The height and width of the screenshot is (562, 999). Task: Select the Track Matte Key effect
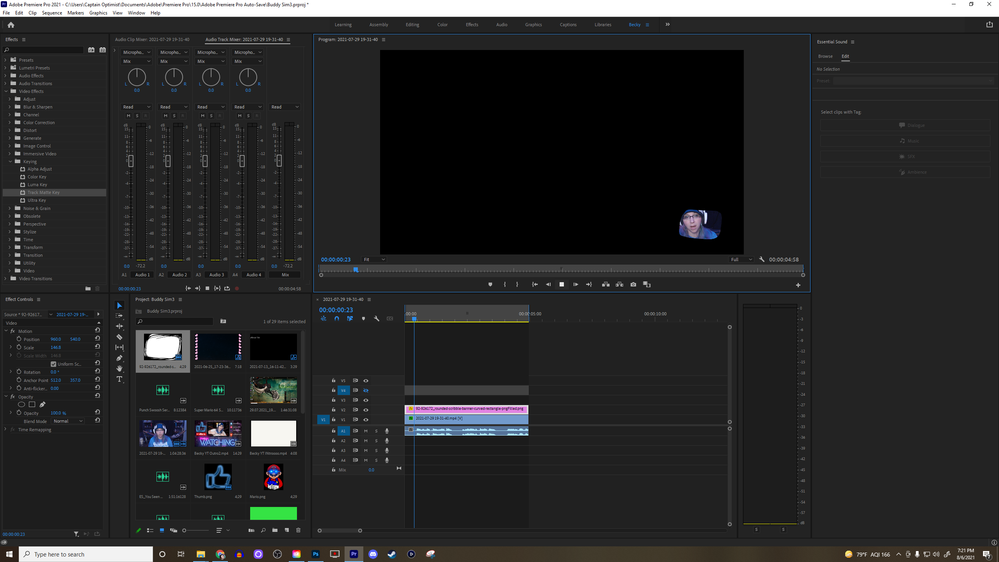43,192
